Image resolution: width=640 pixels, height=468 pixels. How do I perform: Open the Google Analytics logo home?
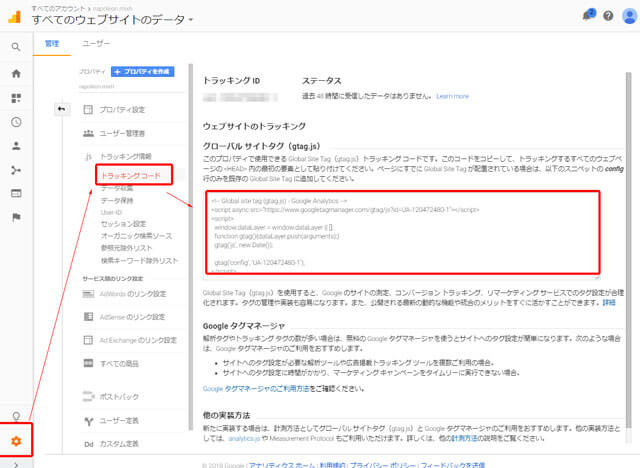15,17
